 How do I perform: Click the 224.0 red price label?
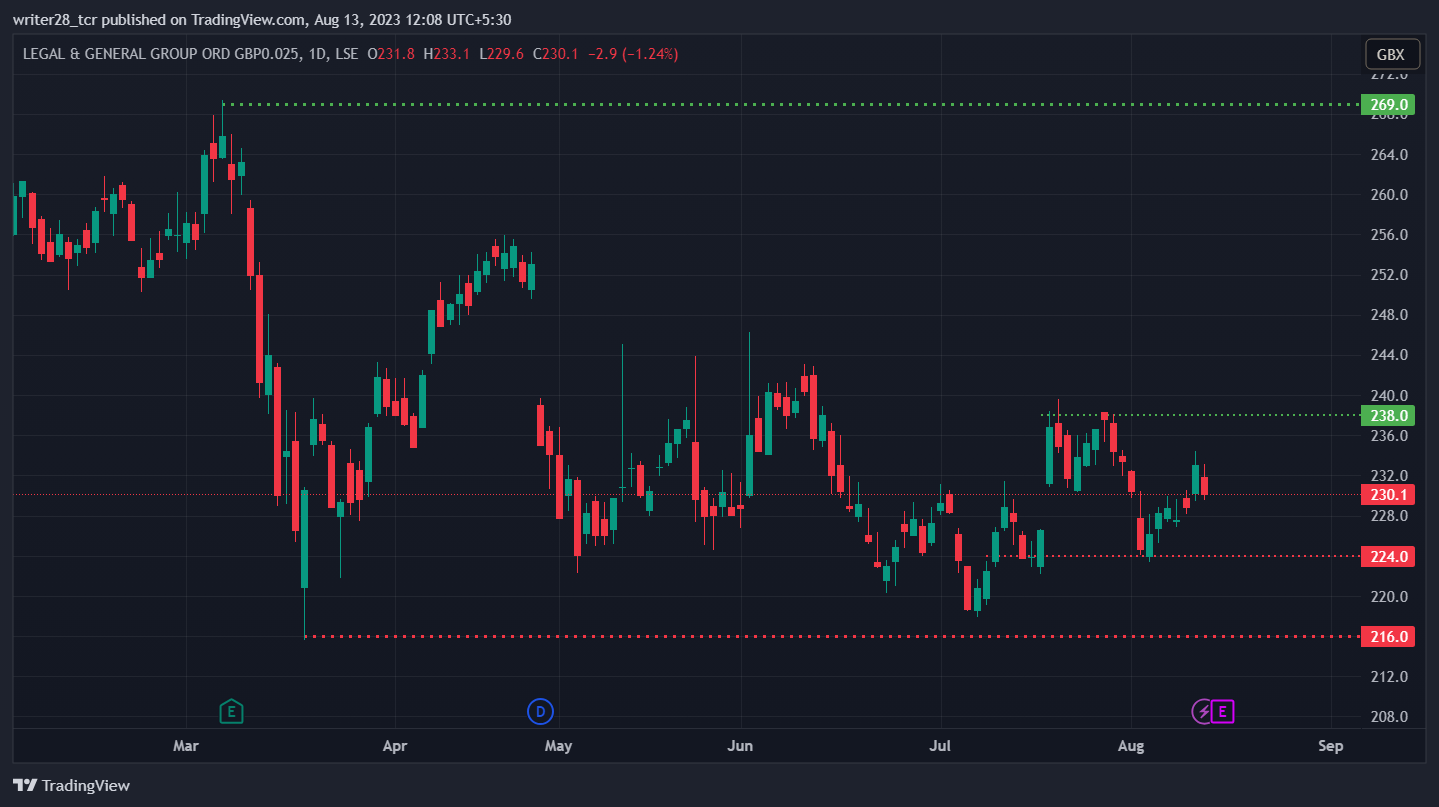tap(1389, 556)
